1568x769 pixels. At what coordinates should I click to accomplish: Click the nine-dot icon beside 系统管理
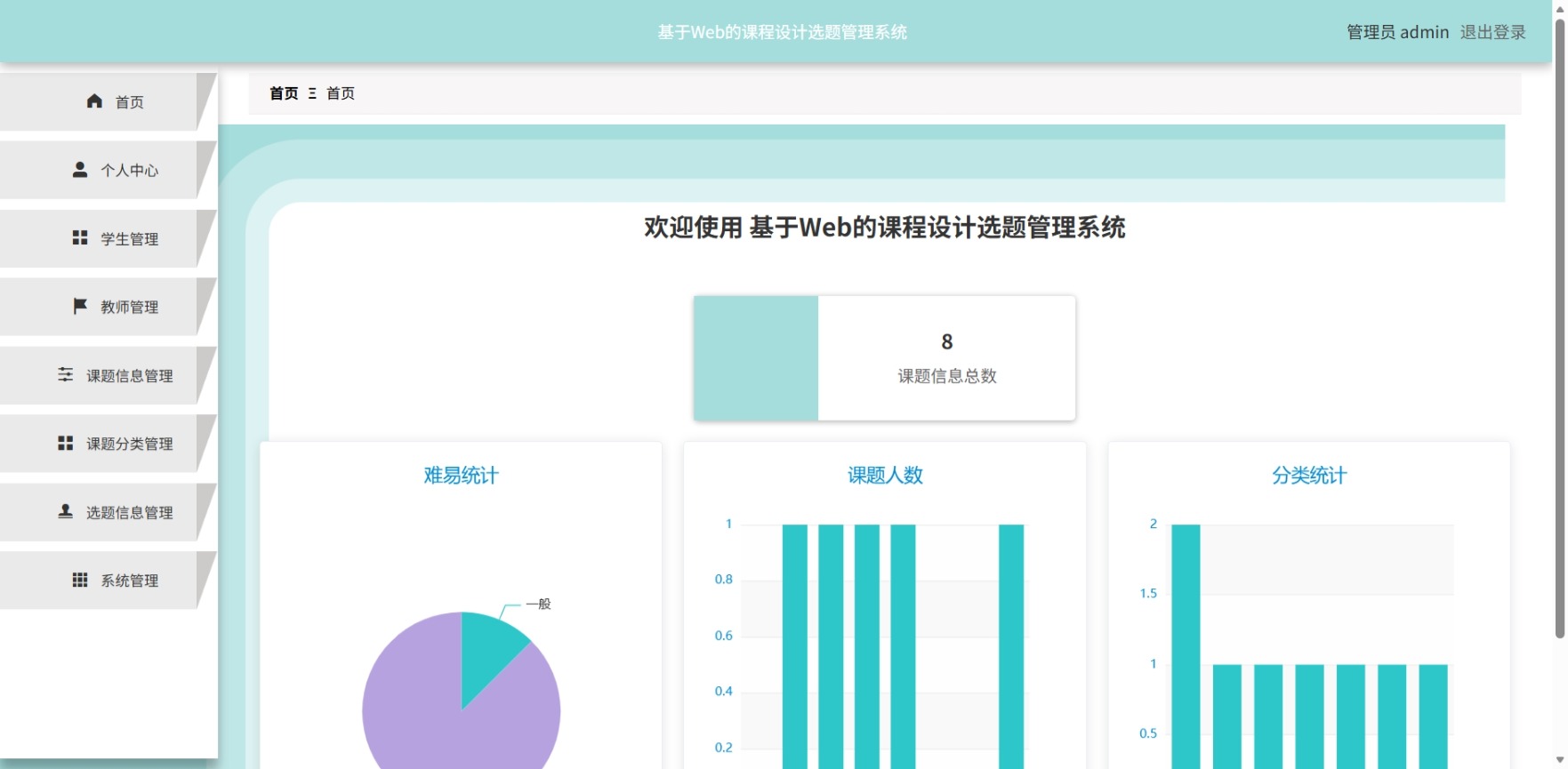point(80,580)
